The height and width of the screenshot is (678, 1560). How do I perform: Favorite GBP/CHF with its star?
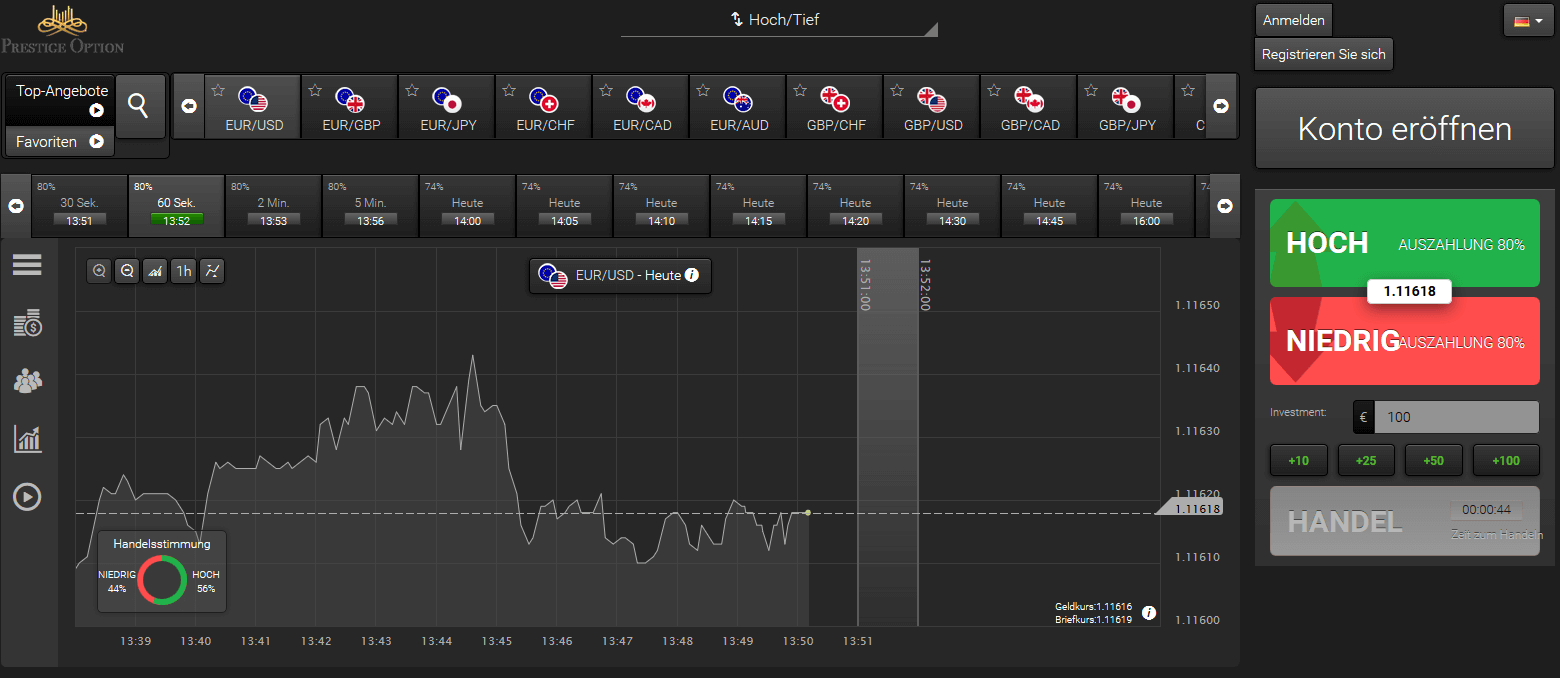799,90
